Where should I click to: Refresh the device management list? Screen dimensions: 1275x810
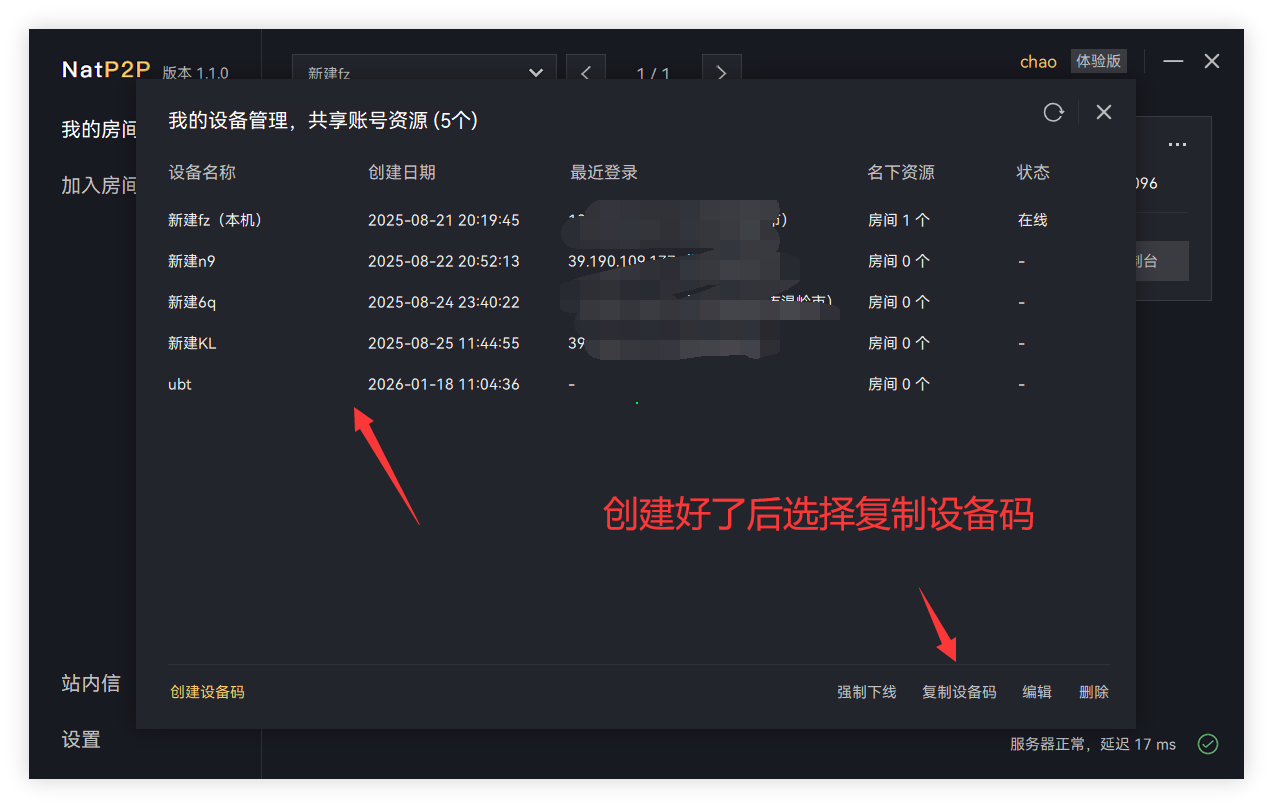tap(1053, 112)
